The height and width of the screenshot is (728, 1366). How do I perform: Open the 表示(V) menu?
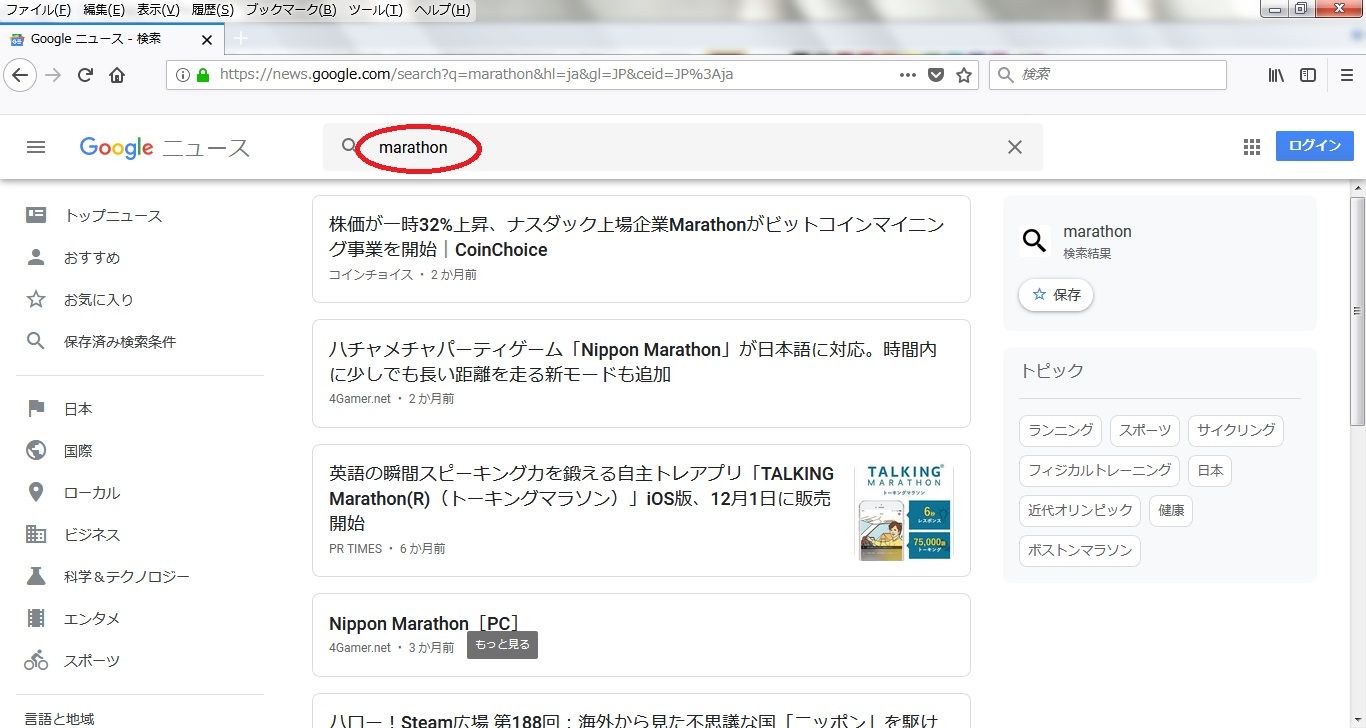[158, 10]
